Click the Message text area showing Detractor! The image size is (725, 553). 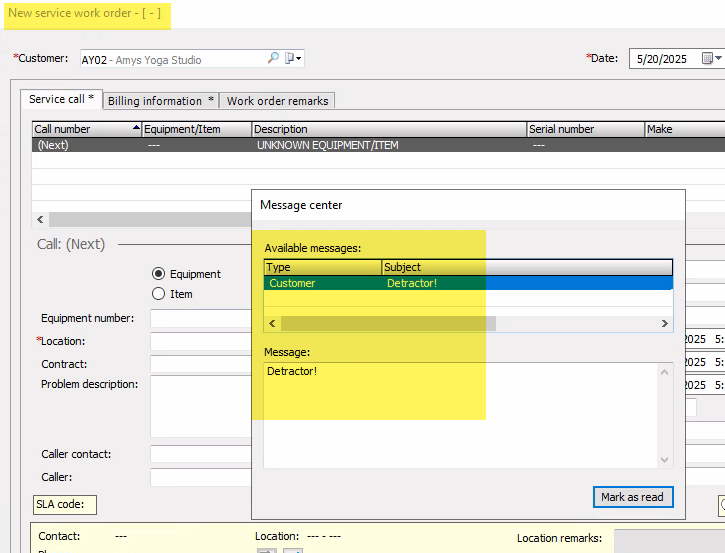tap(461, 415)
